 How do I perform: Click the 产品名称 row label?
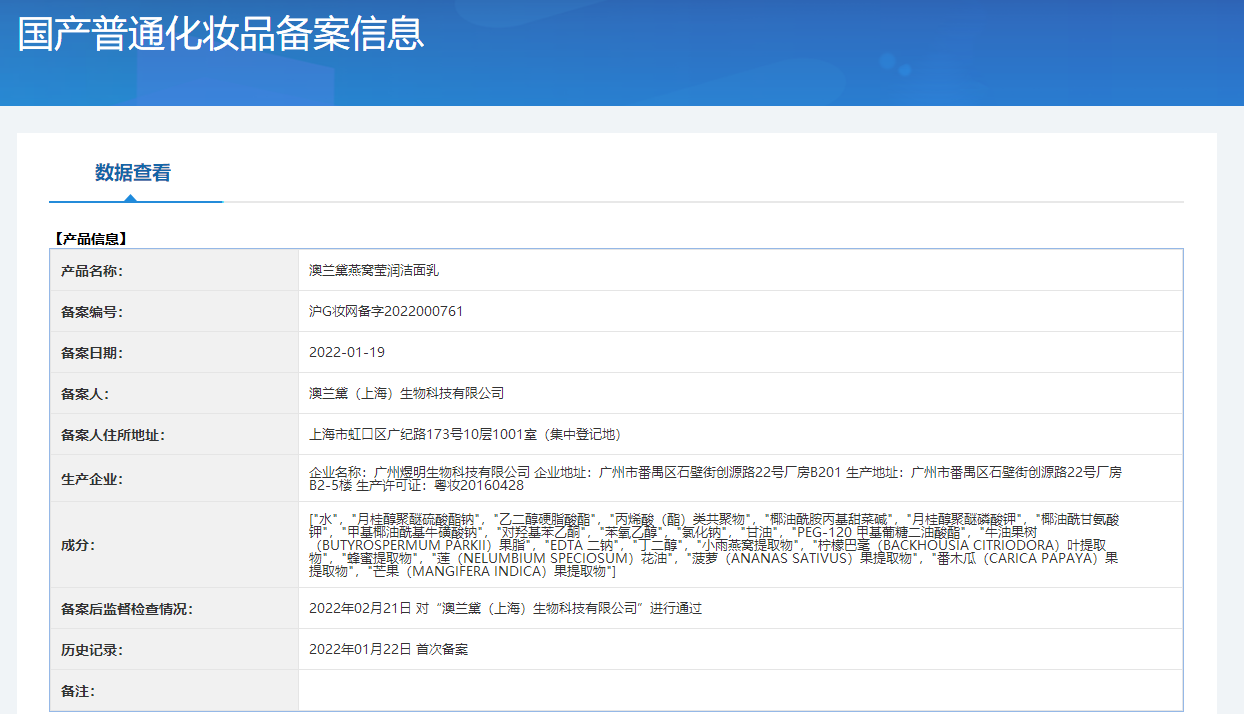[92, 271]
